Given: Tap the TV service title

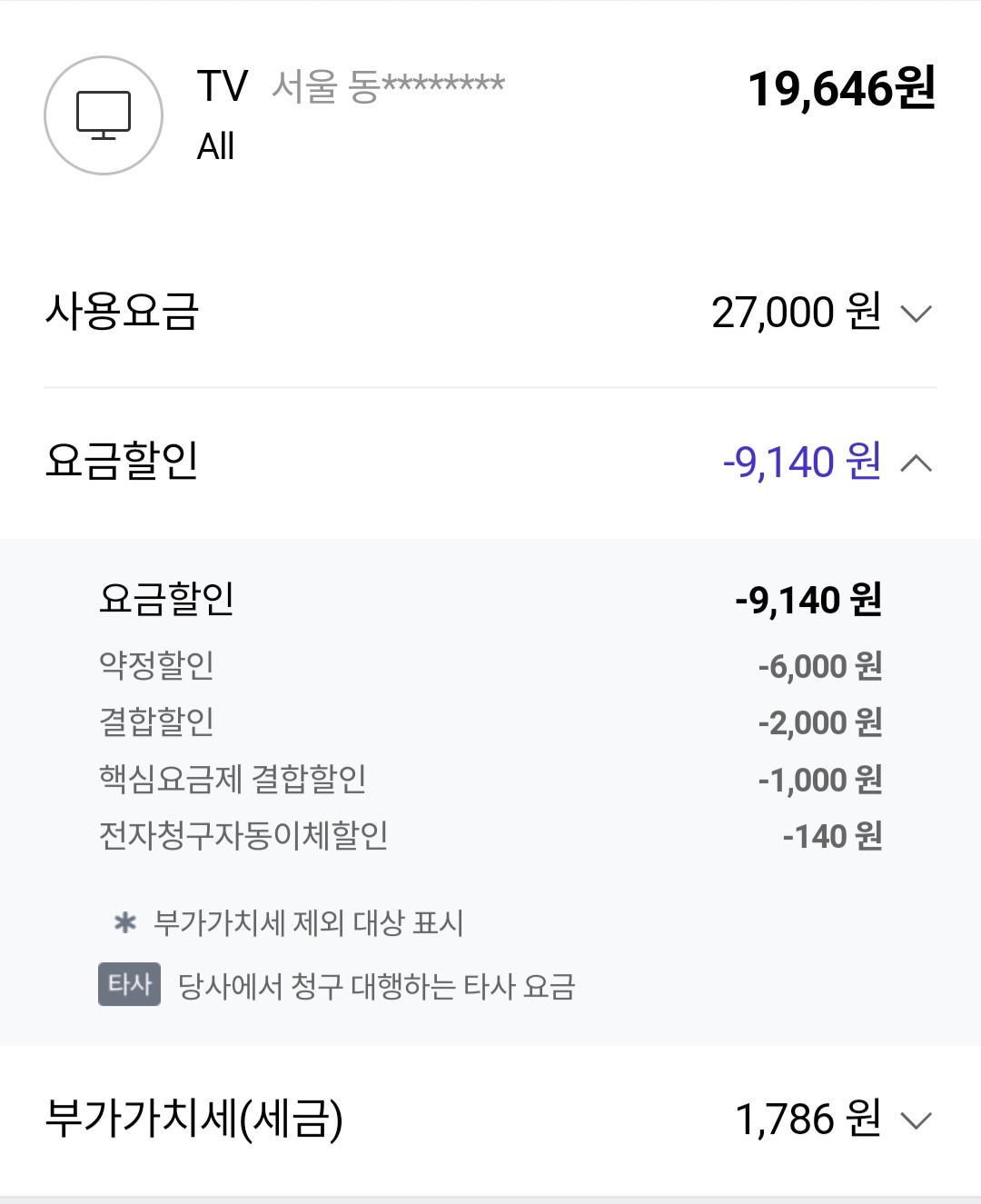Looking at the screenshot, I should click(x=222, y=87).
